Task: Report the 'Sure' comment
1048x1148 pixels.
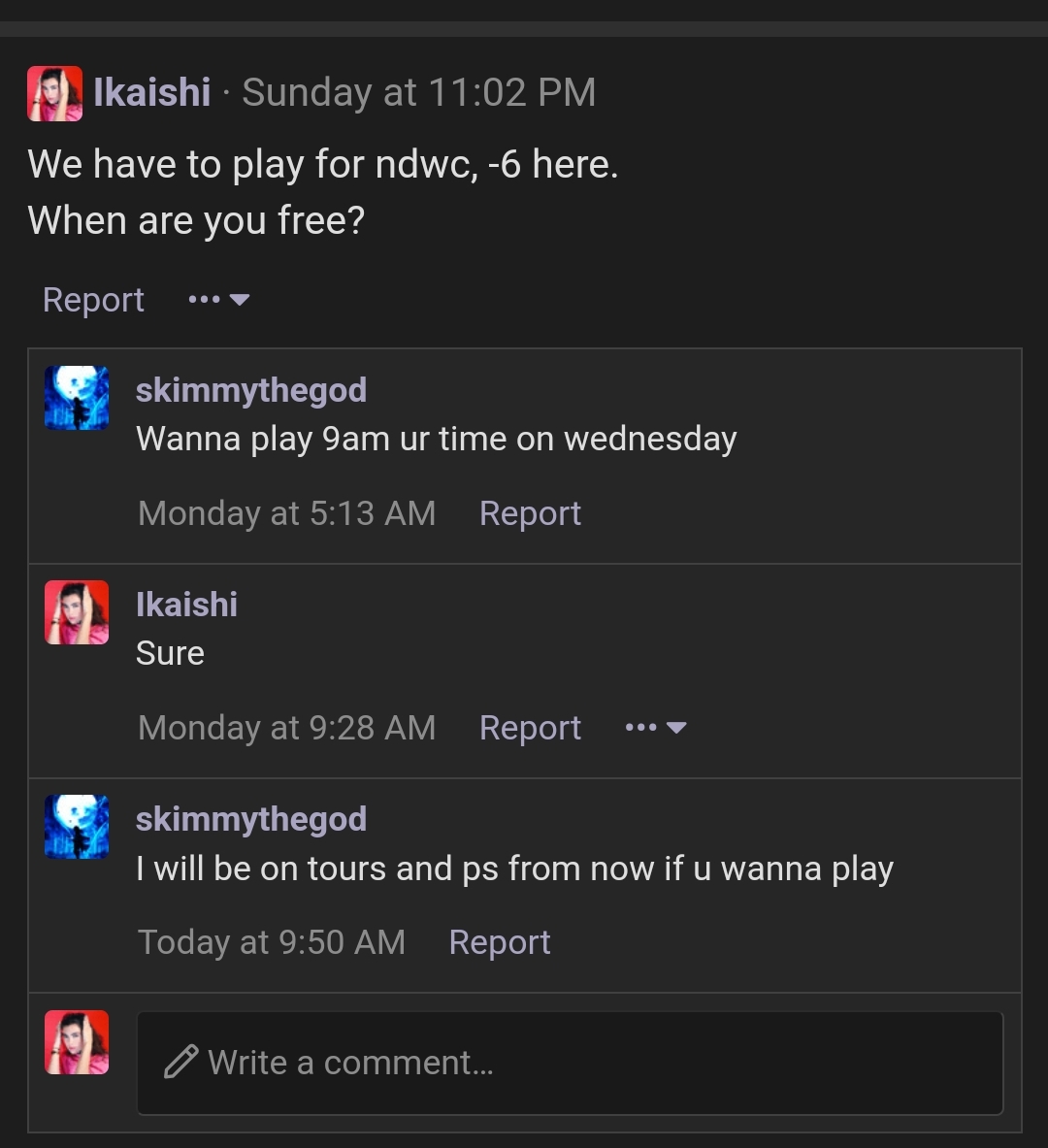Action: coord(530,728)
